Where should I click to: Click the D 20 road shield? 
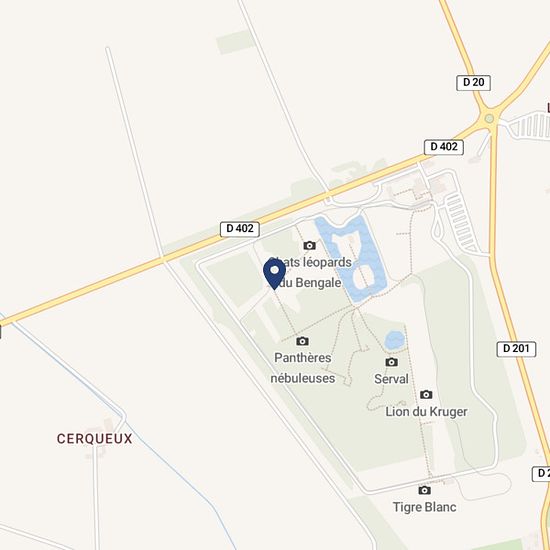[x=473, y=83]
